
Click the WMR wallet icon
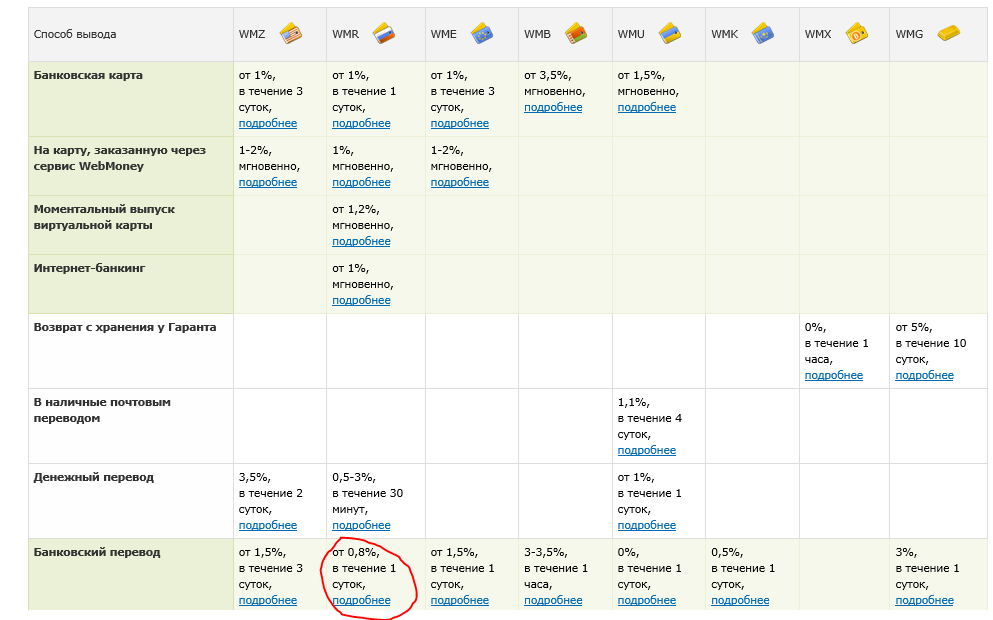pyautogui.click(x=384, y=33)
